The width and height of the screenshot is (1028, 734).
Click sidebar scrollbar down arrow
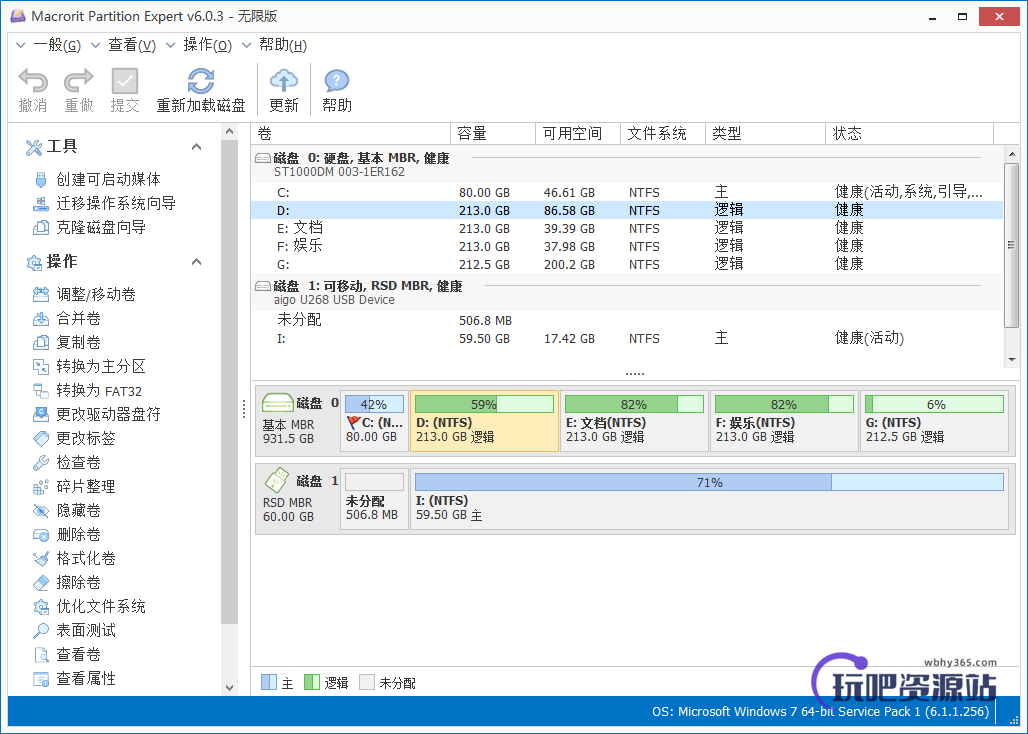[x=229, y=687]
